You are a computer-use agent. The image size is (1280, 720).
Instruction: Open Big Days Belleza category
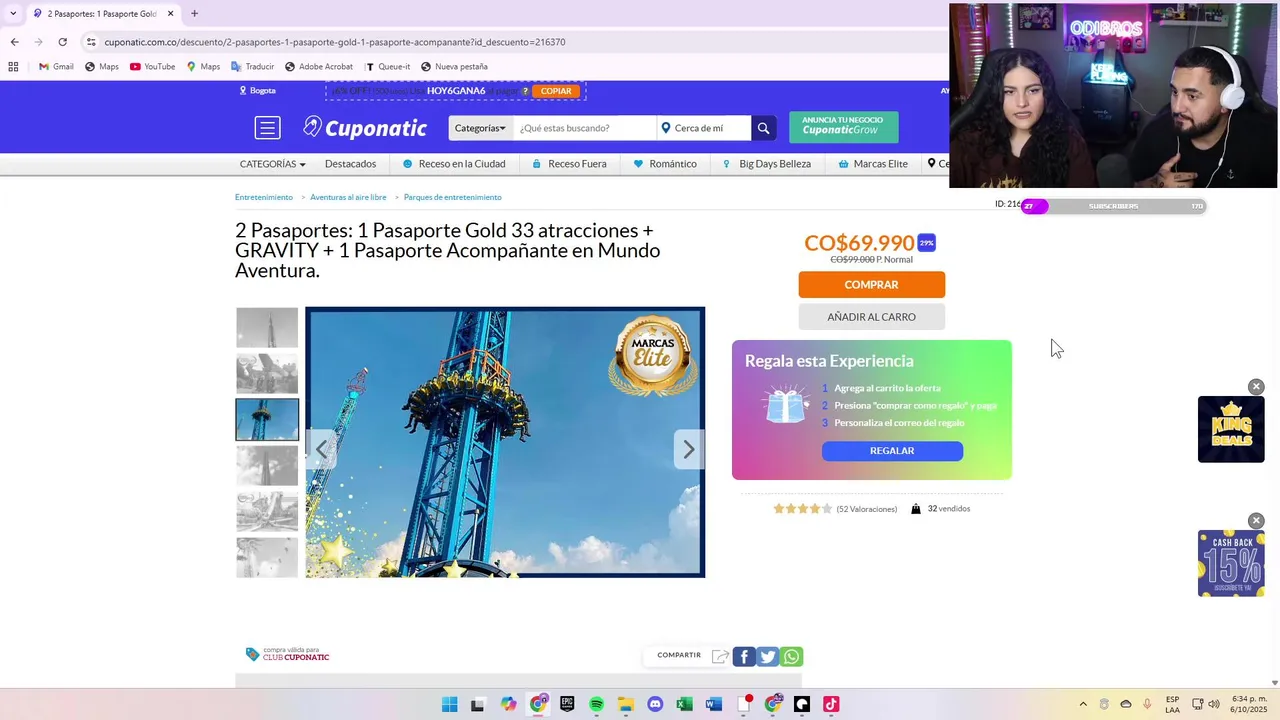click(766, 164)
